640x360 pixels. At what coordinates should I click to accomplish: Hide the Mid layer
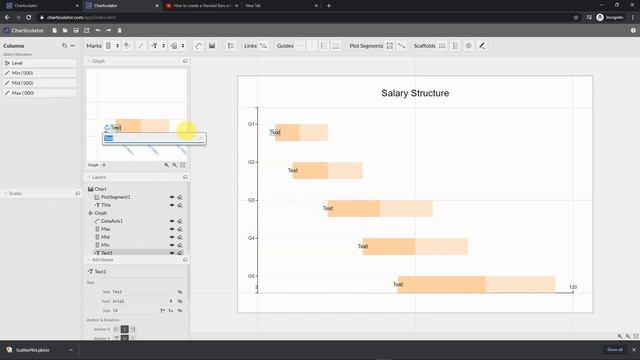tap(172, 237)
